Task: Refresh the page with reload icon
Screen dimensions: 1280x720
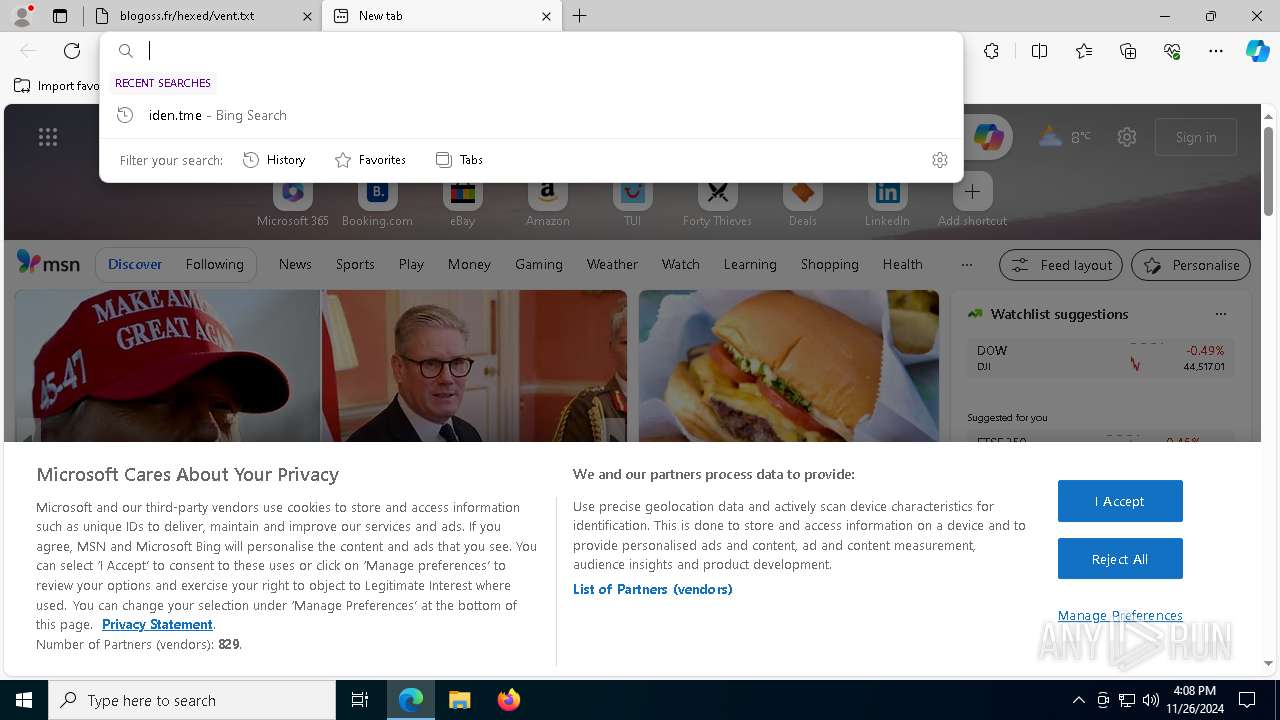Action: coord(72,51)
